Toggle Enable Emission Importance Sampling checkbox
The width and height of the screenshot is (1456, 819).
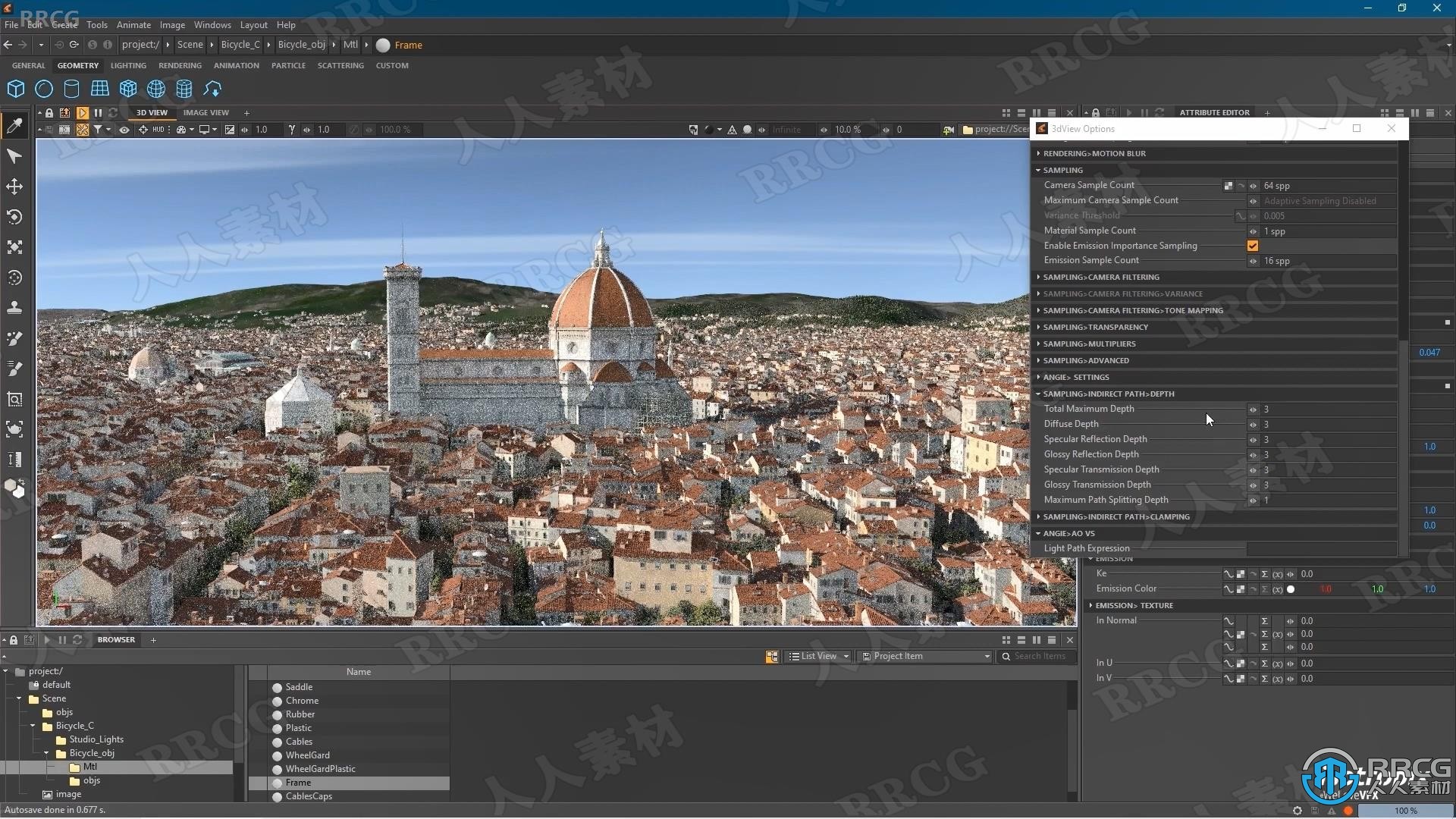coord(1253,245)
